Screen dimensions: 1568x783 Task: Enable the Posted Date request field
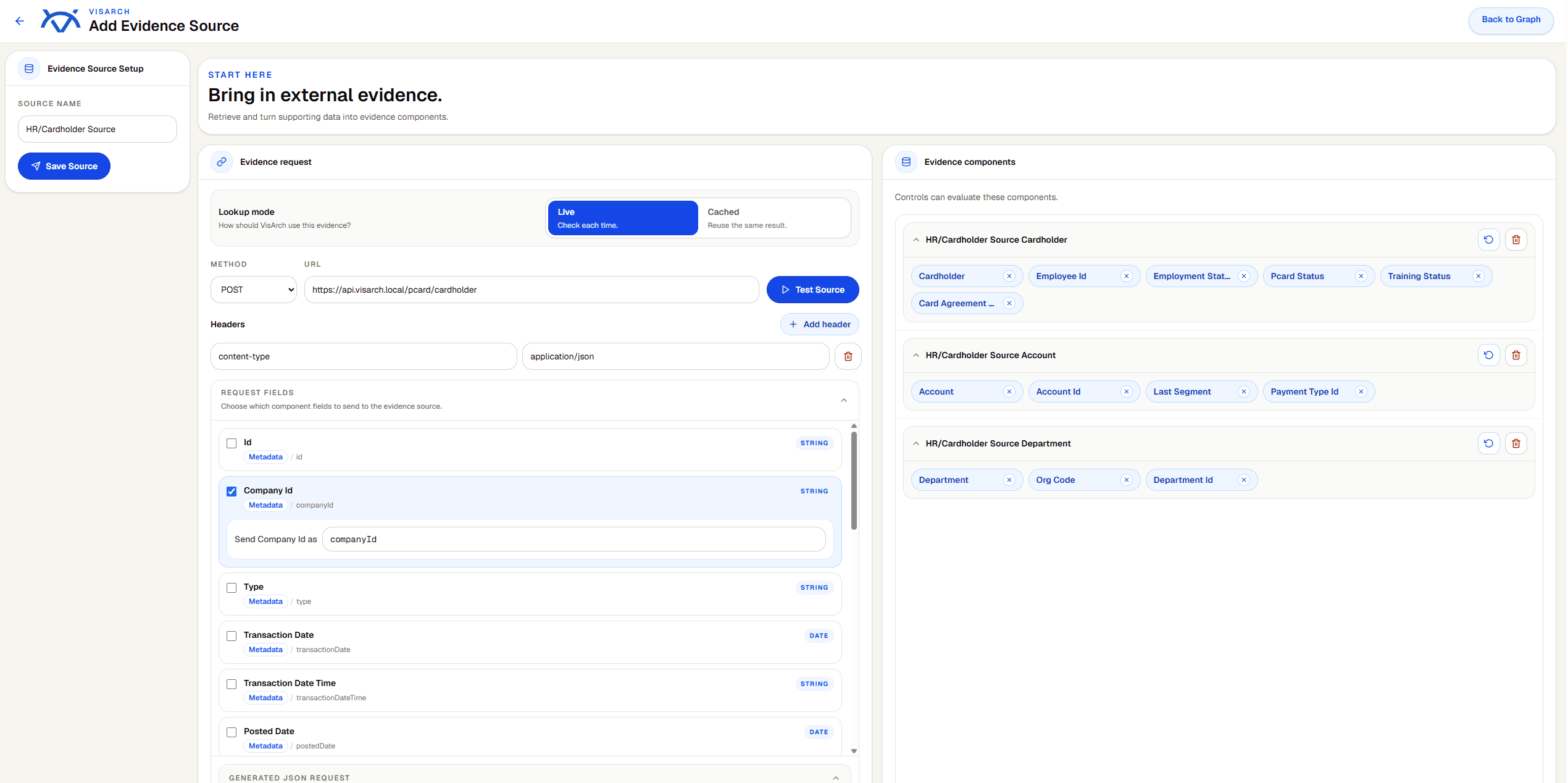coord(231,732)
